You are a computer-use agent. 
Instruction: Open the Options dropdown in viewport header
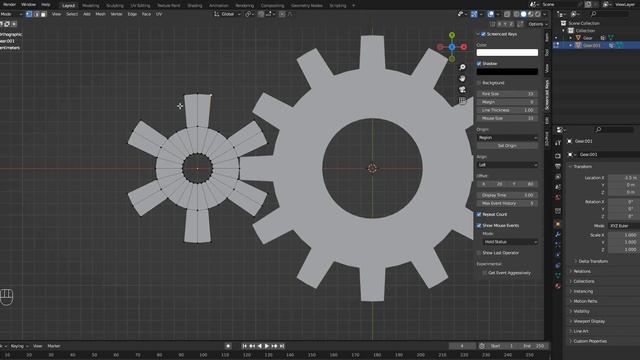coord(538,24)
